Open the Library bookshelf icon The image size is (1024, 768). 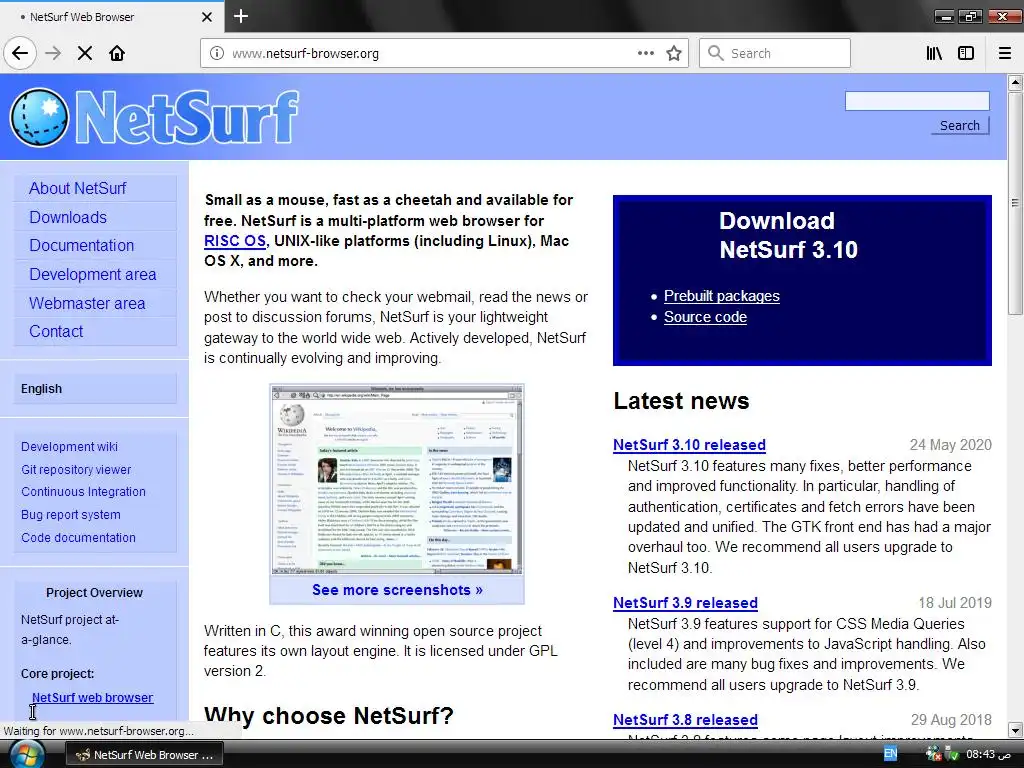pos(934,53)
